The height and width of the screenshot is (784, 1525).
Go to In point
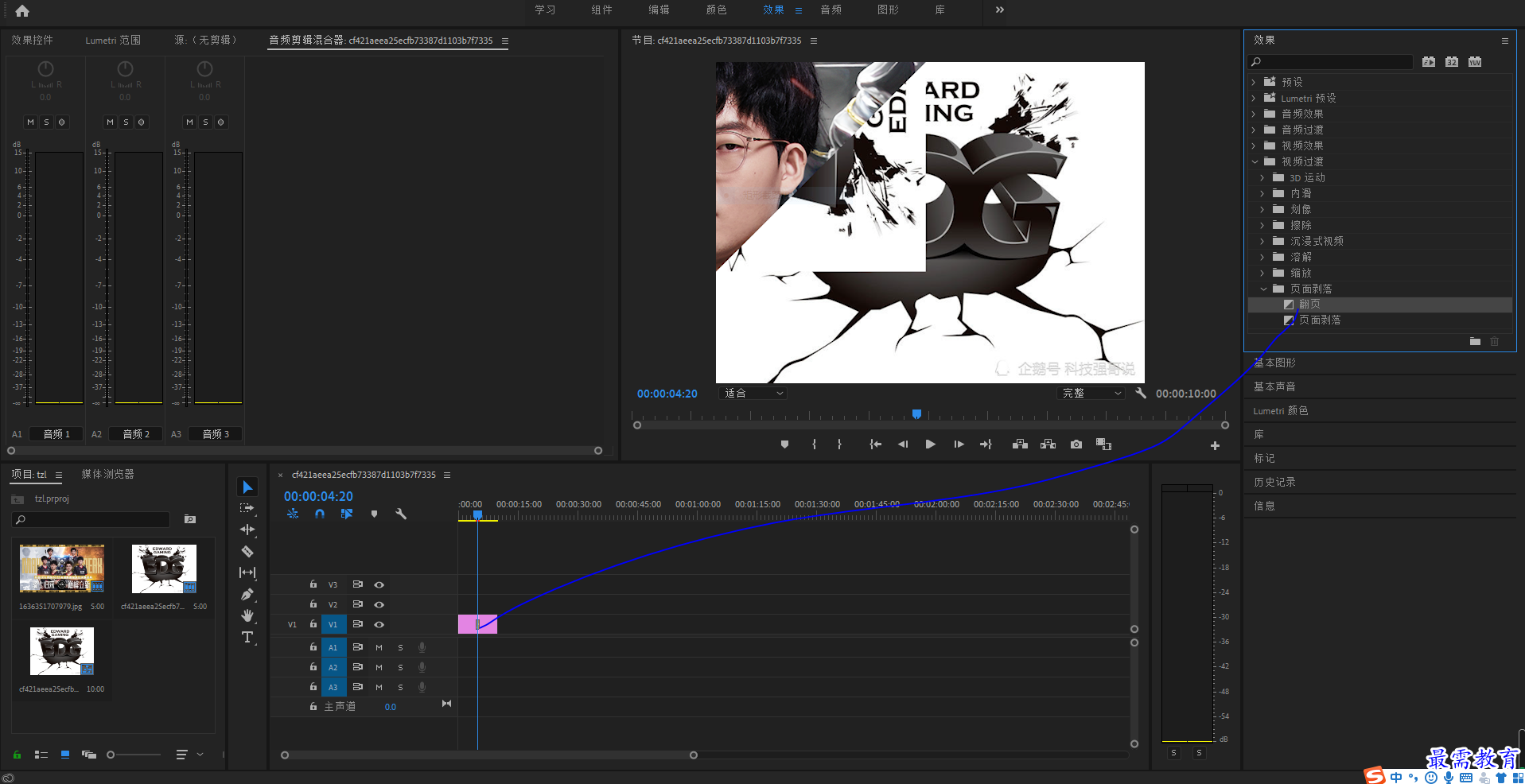pyautogui.click(x=875, y=444)
